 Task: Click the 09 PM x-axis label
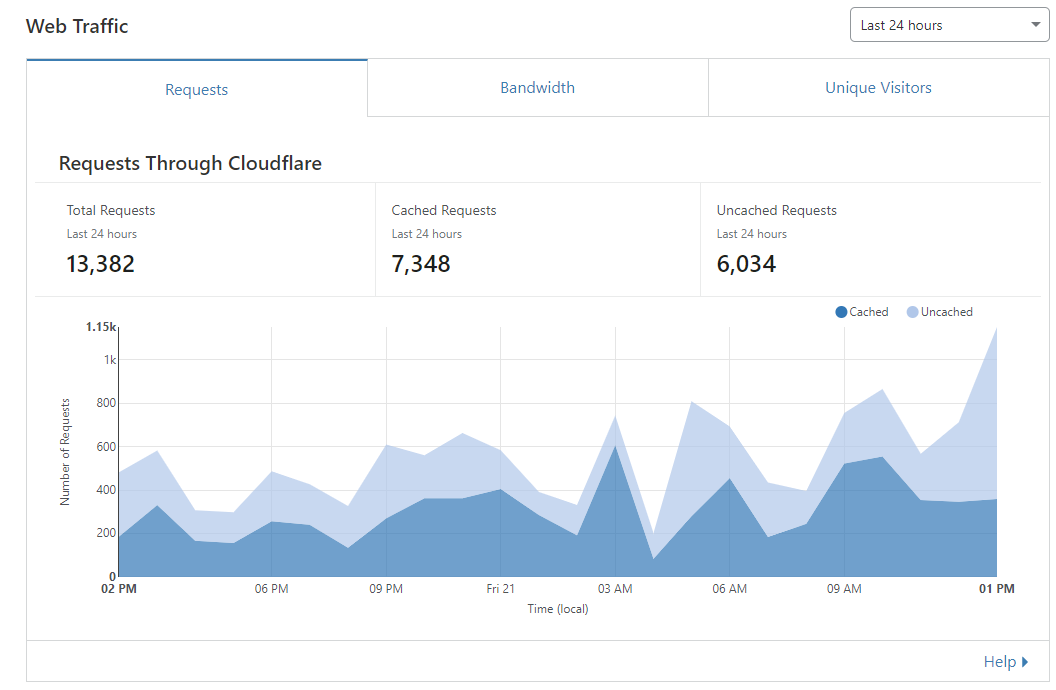(386, 589)
